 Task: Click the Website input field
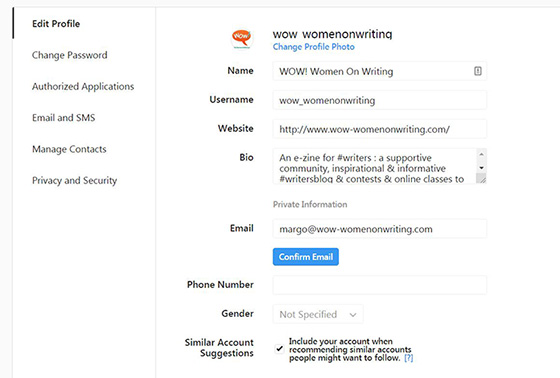tap(380, 129)
